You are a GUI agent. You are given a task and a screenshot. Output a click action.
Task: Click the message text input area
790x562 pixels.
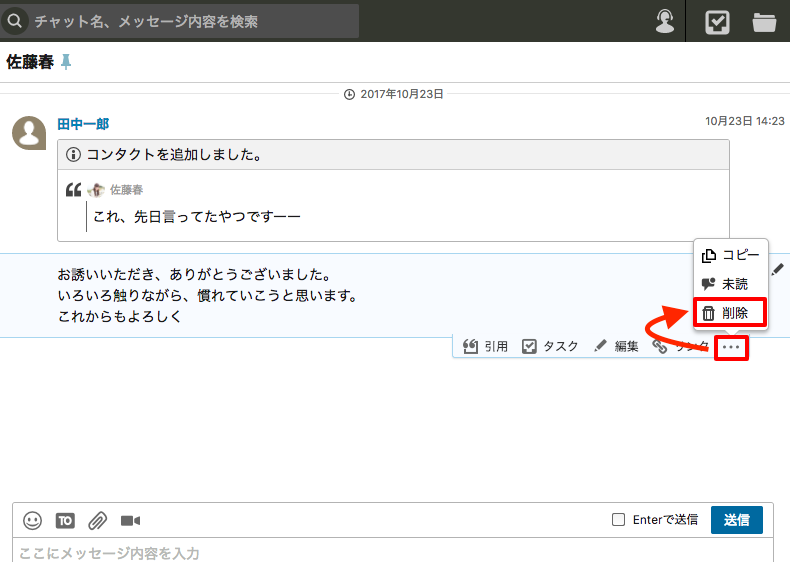pos(390,552)
